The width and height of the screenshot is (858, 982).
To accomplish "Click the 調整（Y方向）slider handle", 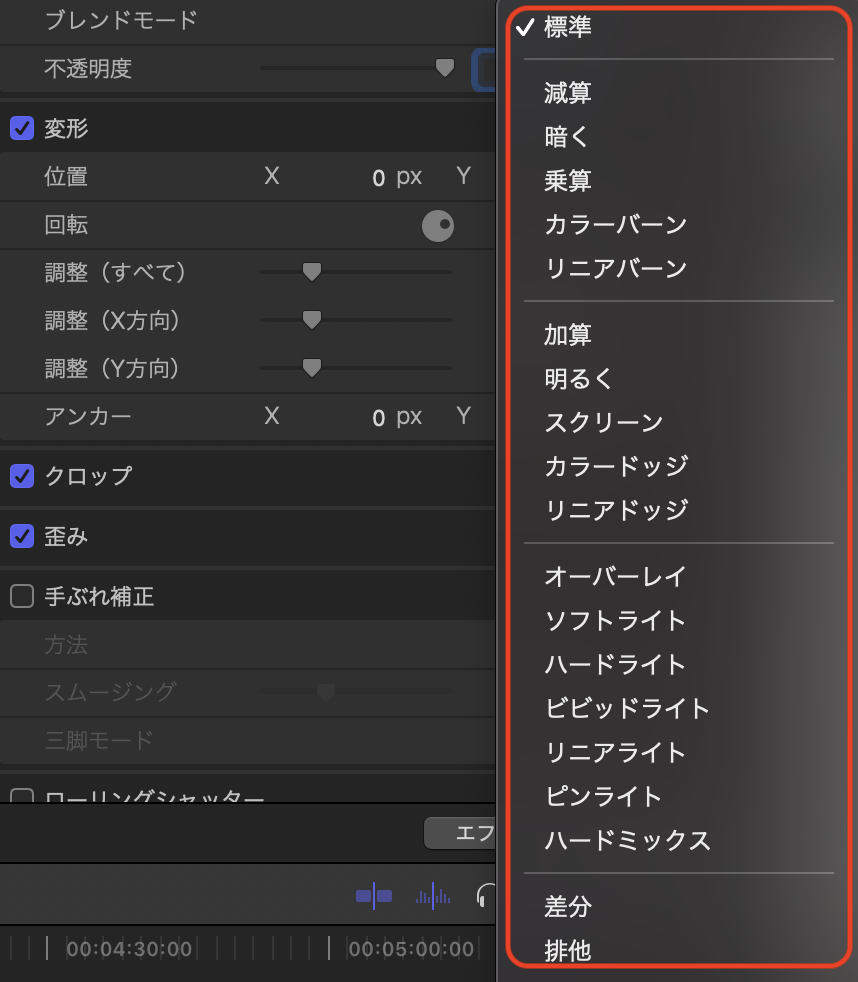I will pos(312,368).
